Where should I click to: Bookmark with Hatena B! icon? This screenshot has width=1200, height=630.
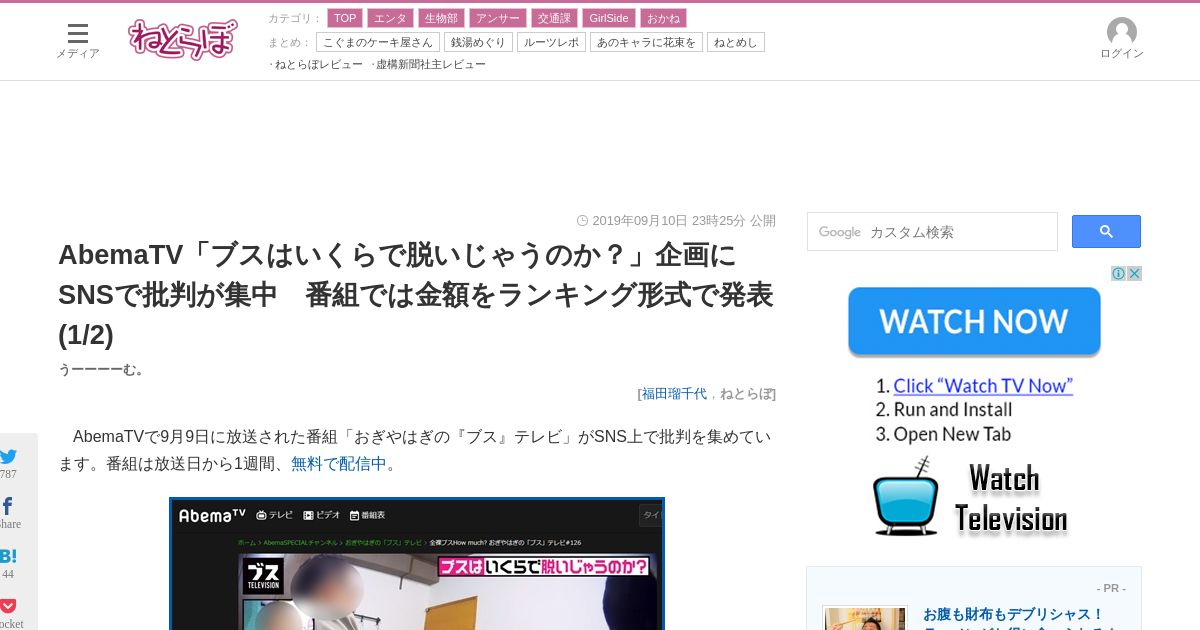[x=7, y=556]
